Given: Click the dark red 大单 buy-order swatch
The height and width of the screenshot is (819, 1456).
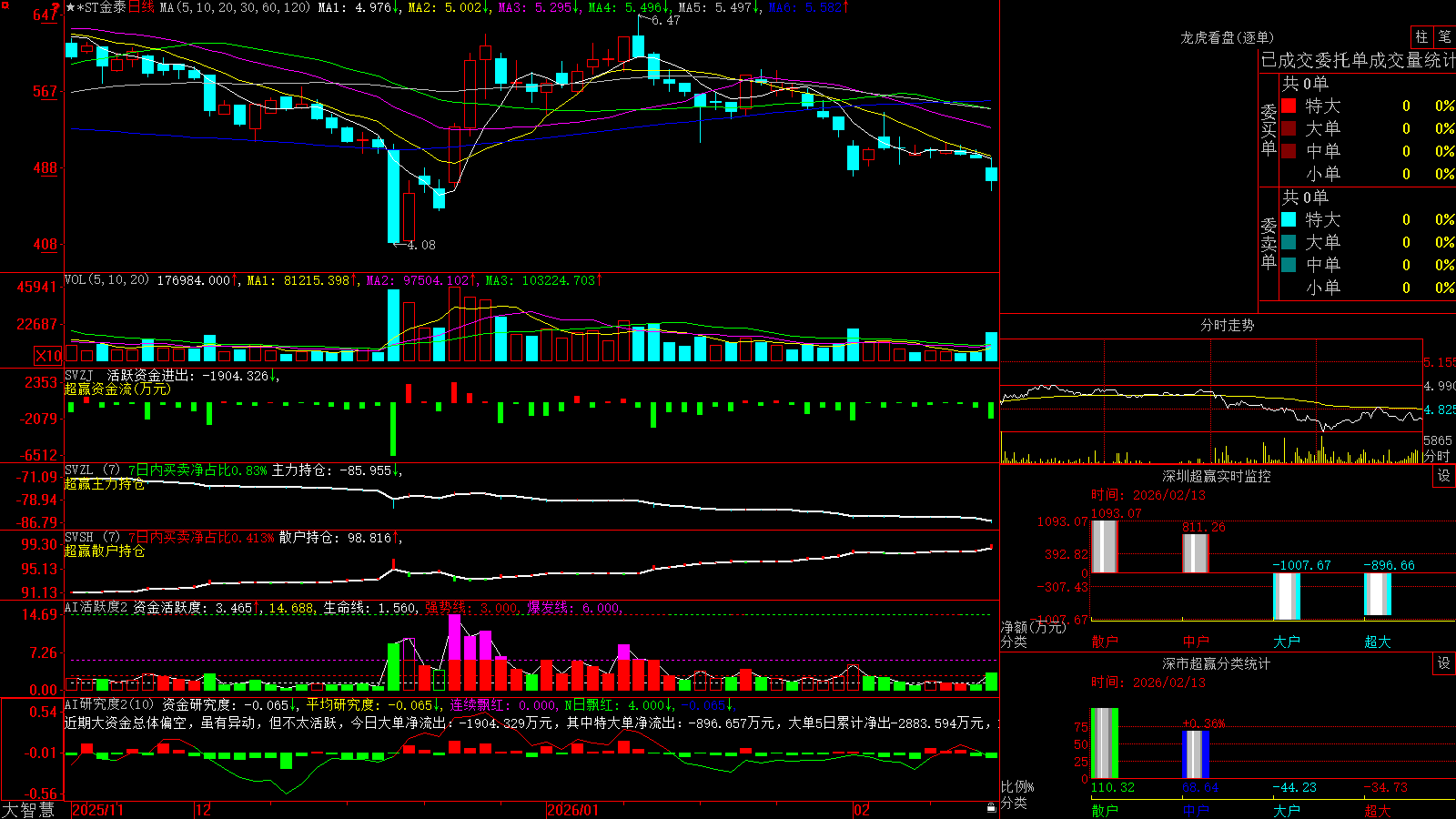Looking at the screenshot, I should coord(1289,128).
